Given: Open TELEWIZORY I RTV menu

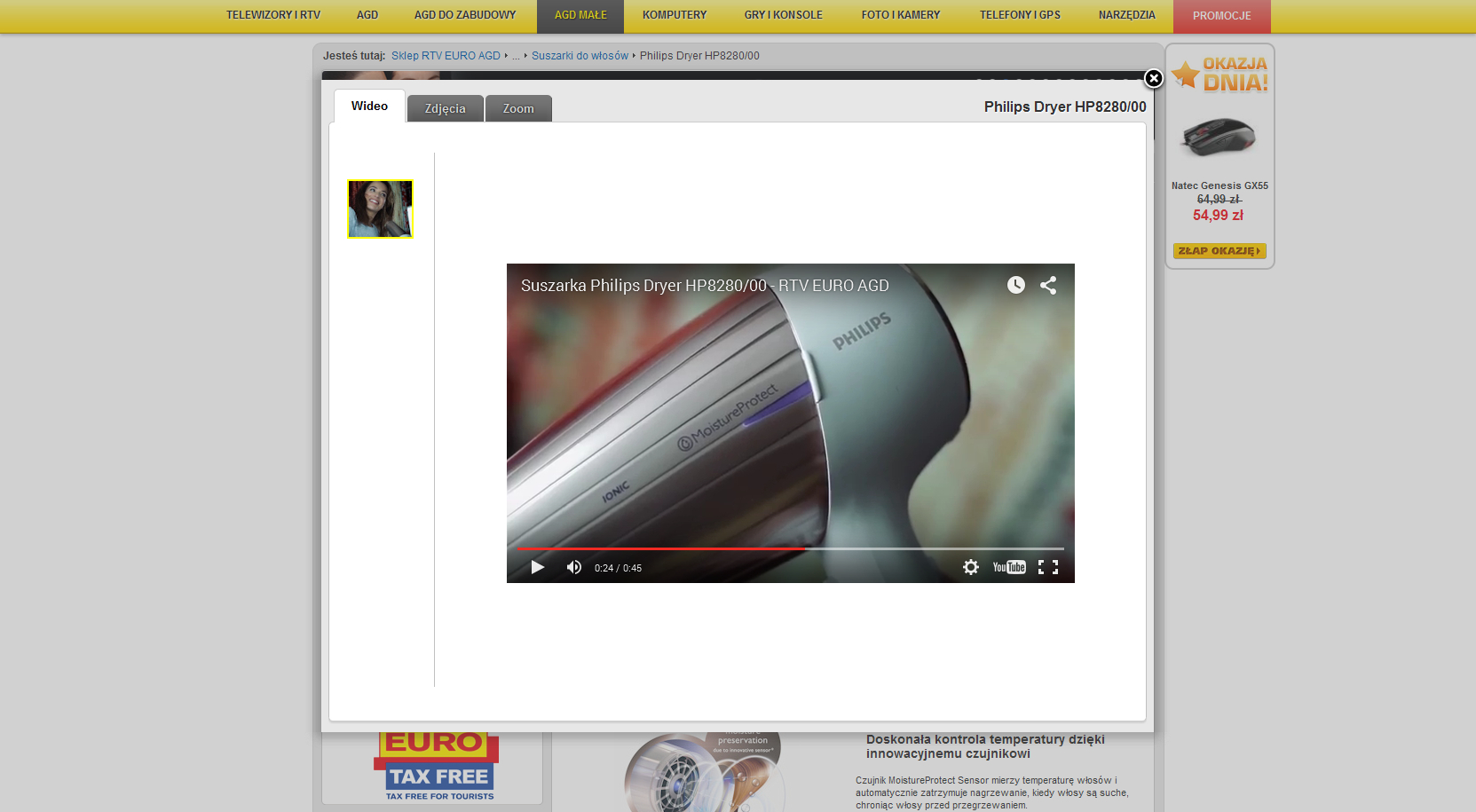Looking at the screenshot, I should click(x=273, y=15).
